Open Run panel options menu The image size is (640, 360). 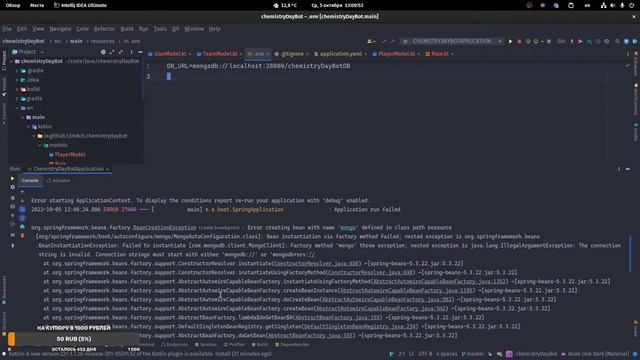pyautogui.click(x=619, y=169)
